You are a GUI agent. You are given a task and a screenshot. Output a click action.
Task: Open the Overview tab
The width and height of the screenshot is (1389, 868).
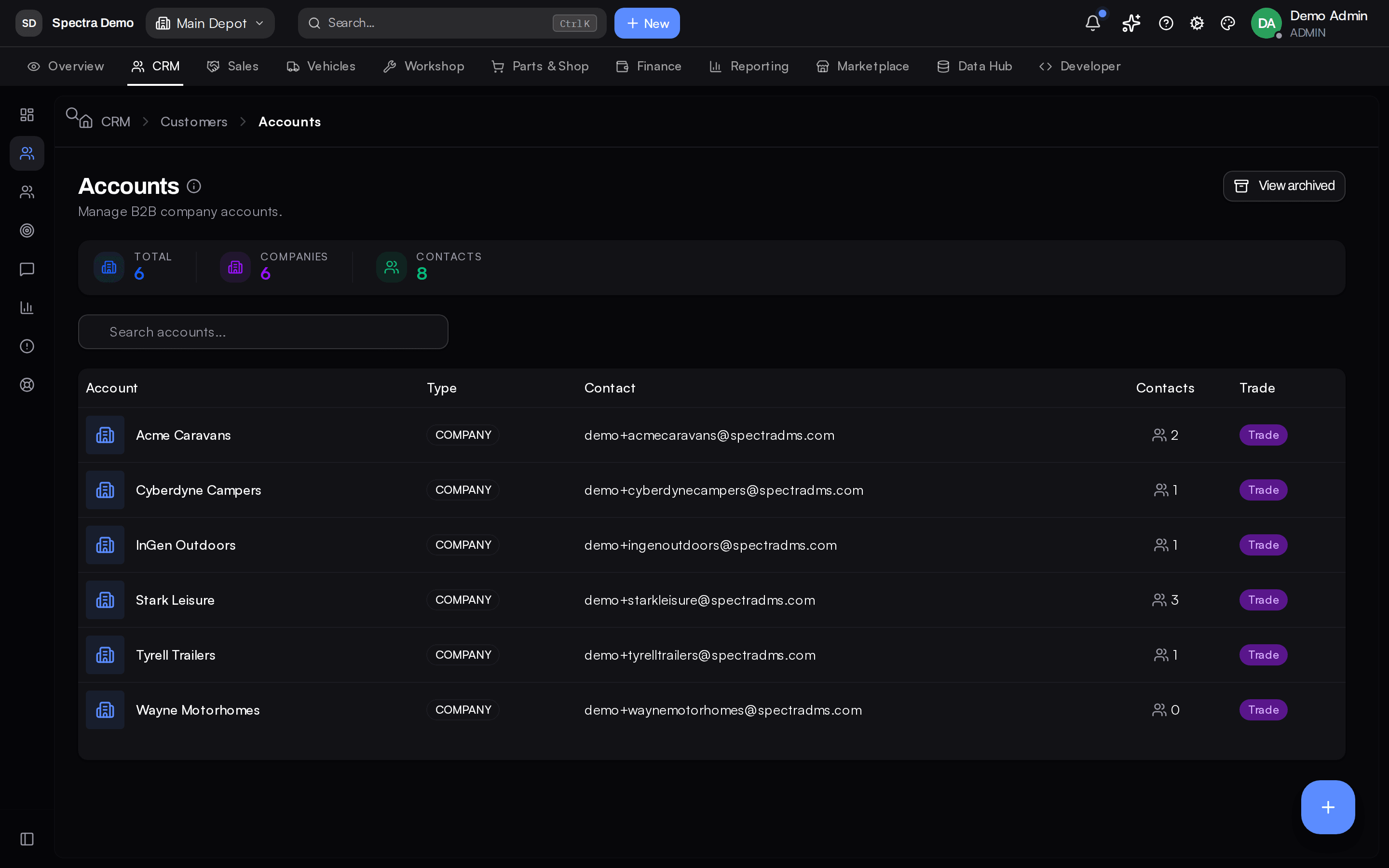[x=66, y=67]
